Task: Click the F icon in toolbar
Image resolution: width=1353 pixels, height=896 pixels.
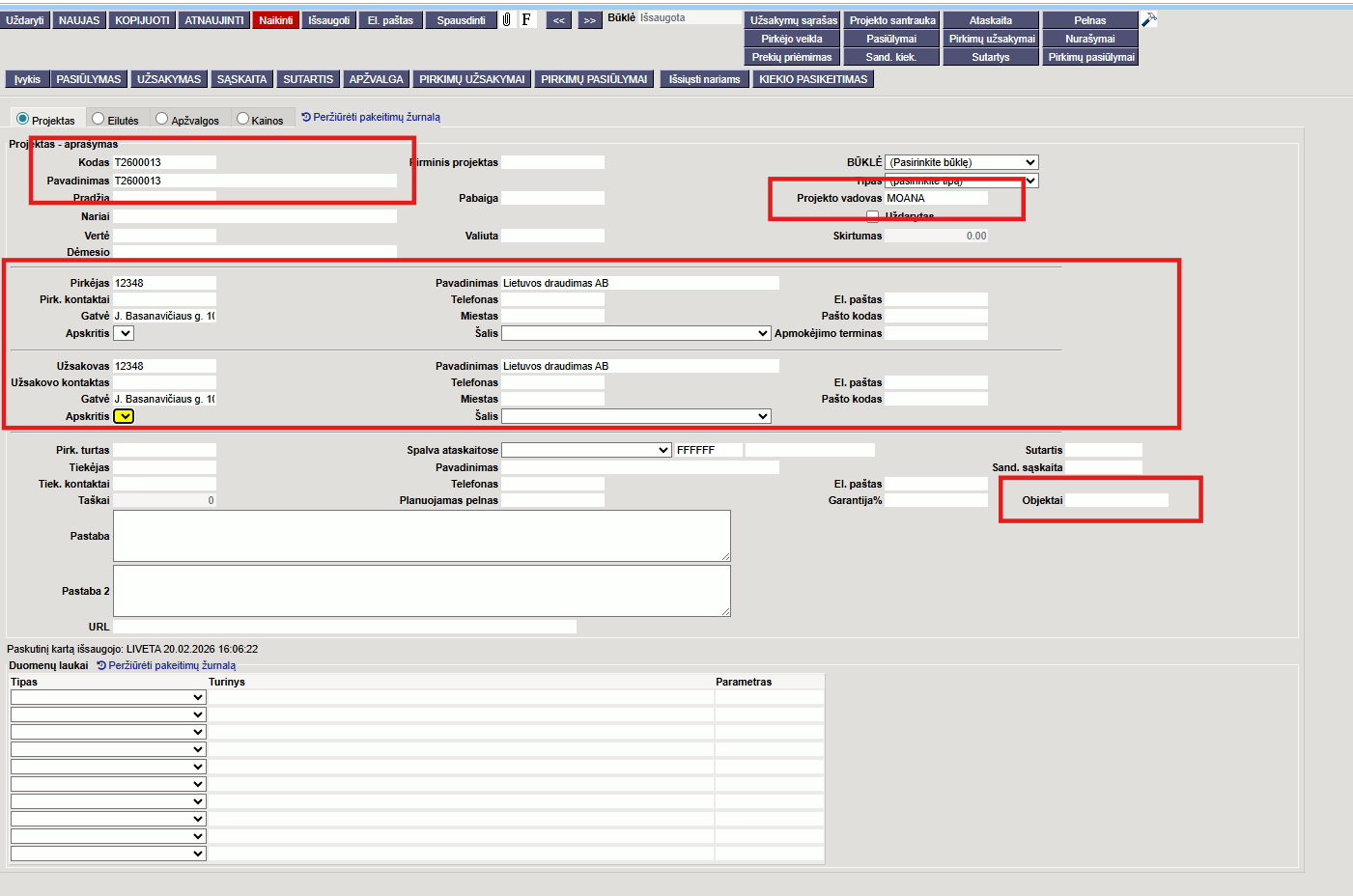Action: coord(526,19)
